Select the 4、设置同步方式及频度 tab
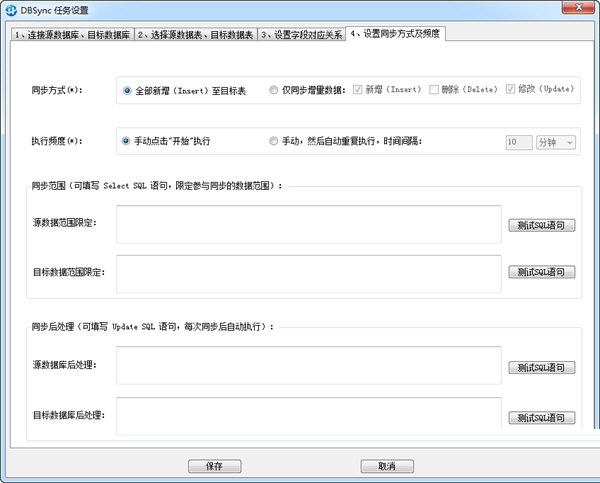600x483 pixels. (x=395, y=33)
